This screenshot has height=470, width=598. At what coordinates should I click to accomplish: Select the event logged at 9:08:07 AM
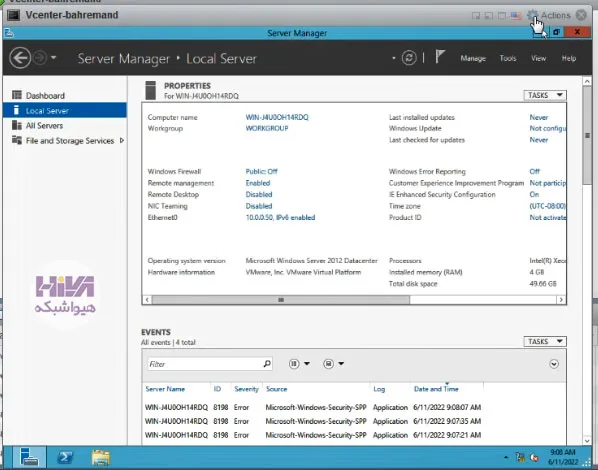coord(313,407)
